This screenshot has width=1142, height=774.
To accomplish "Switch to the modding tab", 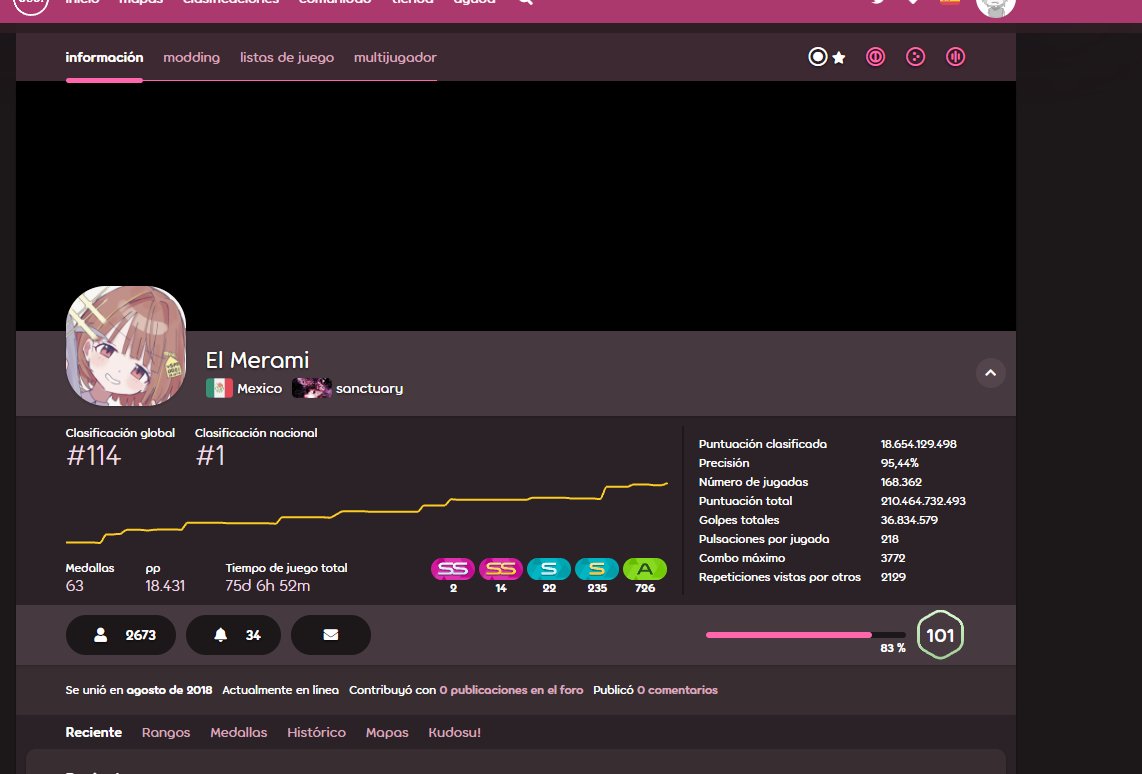I will pyautogui.click(x=191, y=57).
